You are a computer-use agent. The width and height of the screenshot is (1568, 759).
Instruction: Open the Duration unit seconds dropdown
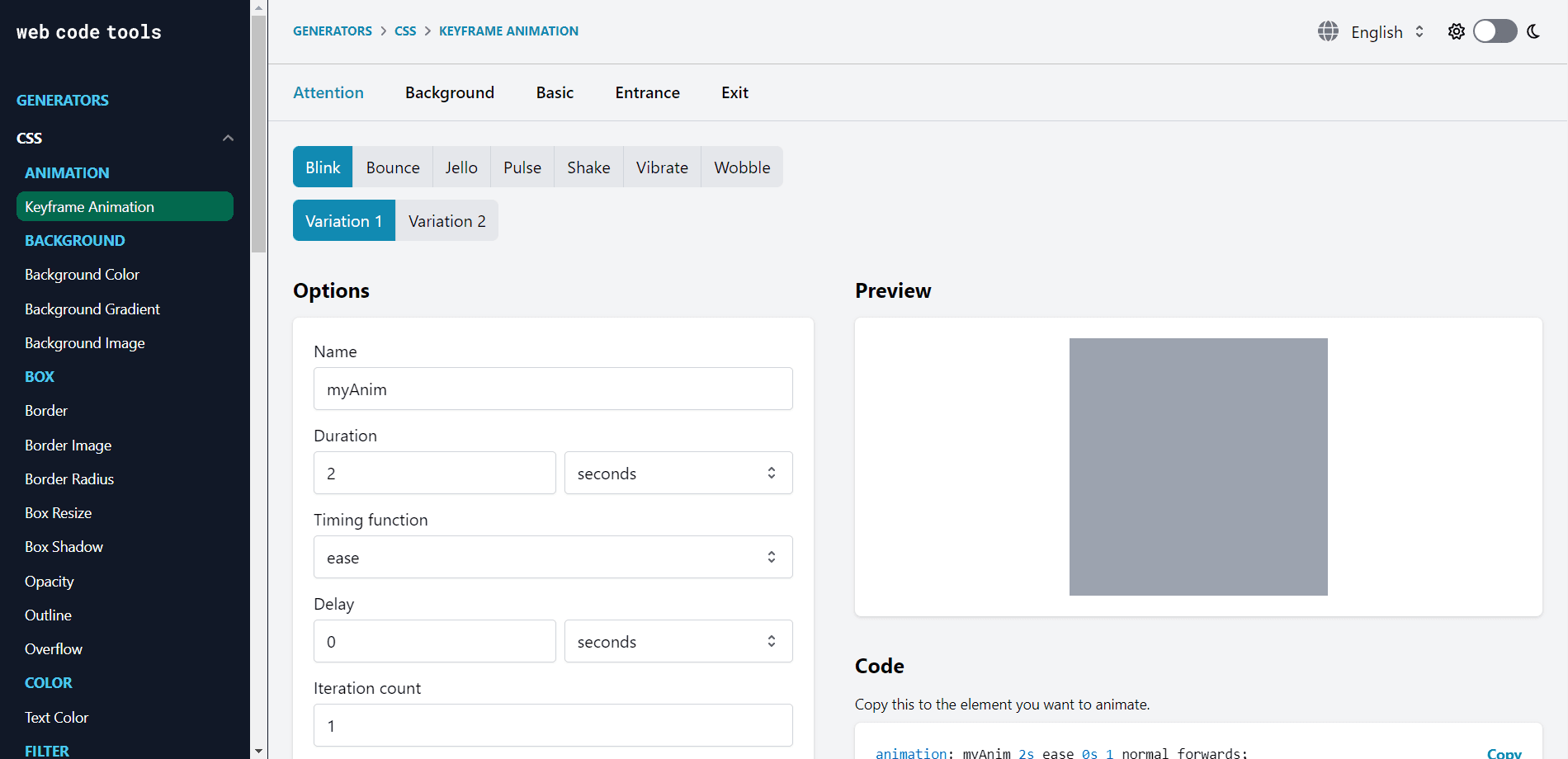point(678,473)
